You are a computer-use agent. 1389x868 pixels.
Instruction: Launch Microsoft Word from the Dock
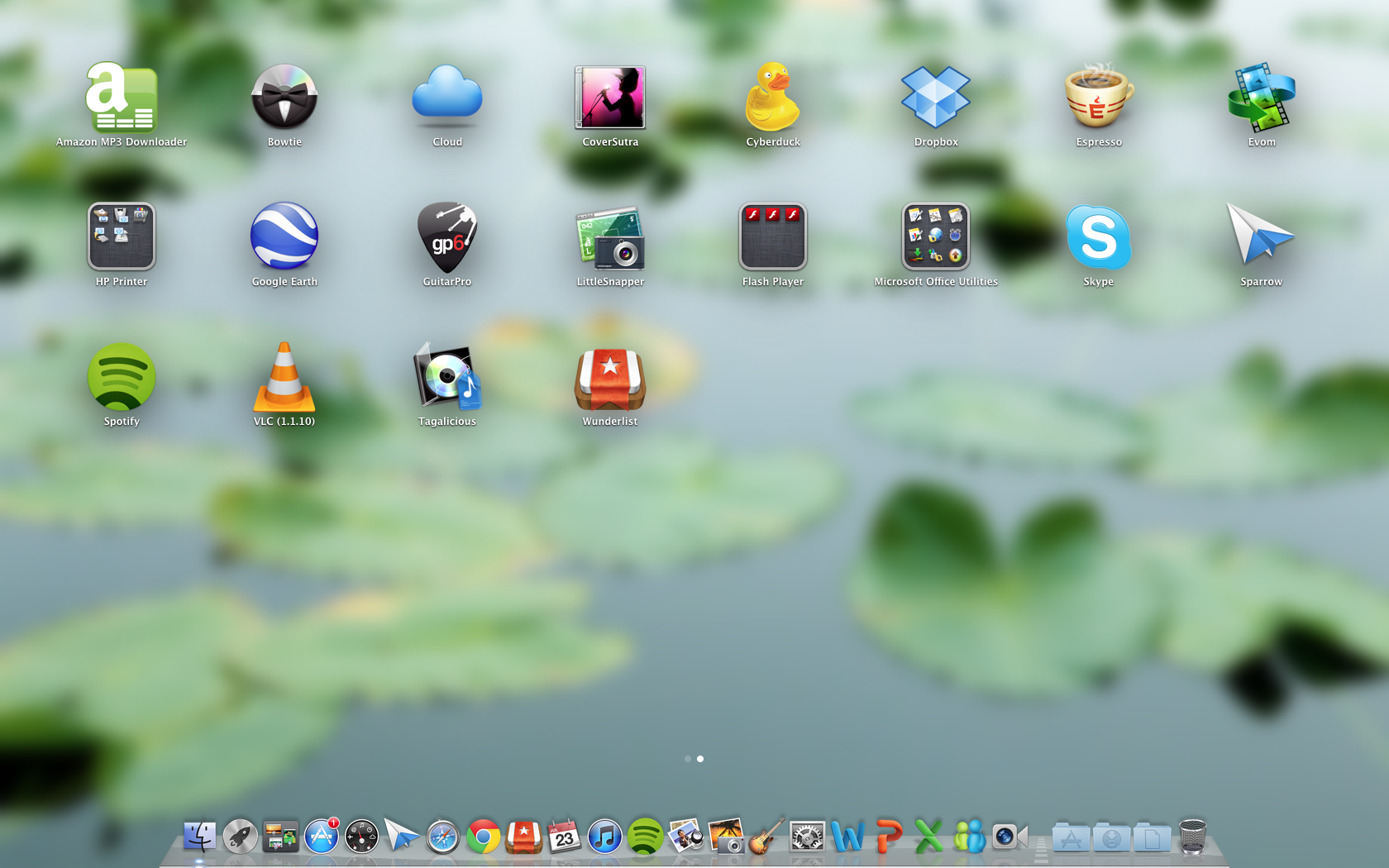847,837
